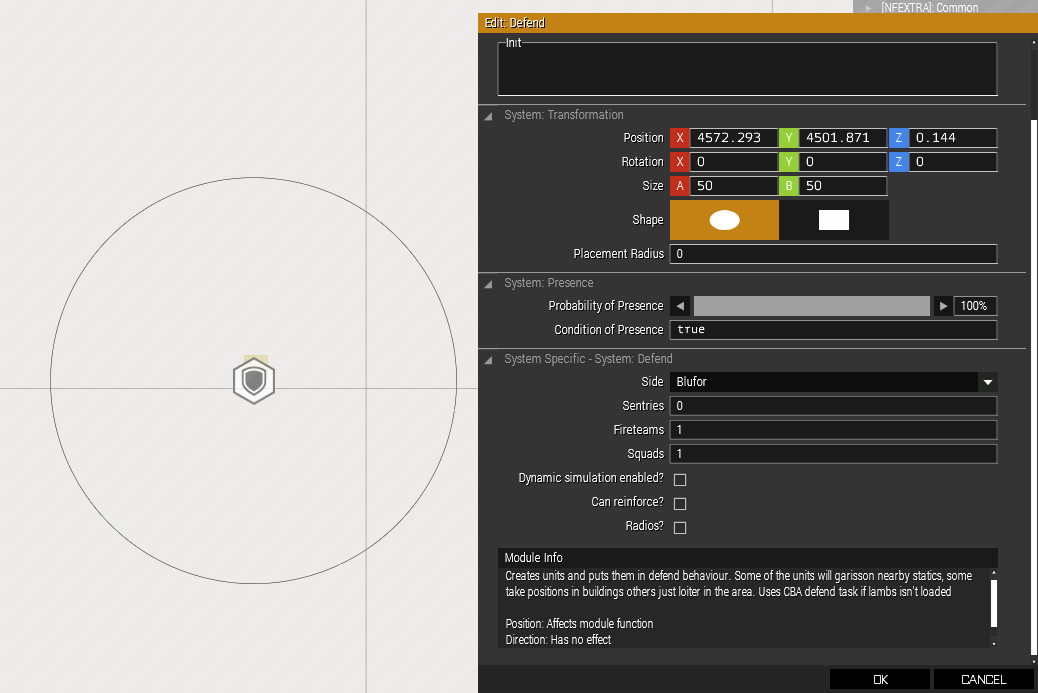Screen dimensions: 1038x693
Task: Check the Radios option
Action: coord(680,528)
